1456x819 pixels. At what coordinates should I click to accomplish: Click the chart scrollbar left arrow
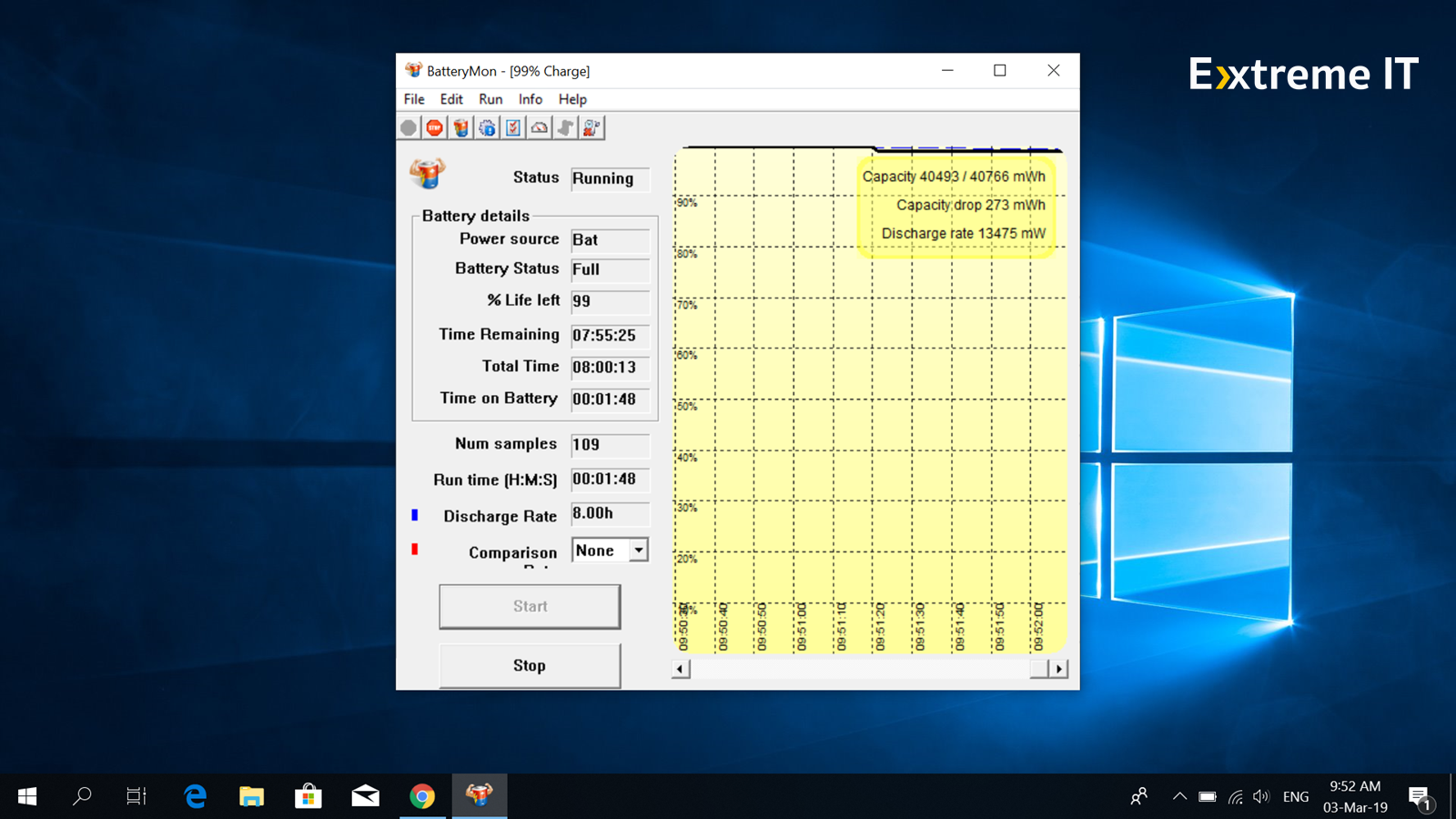681,669
